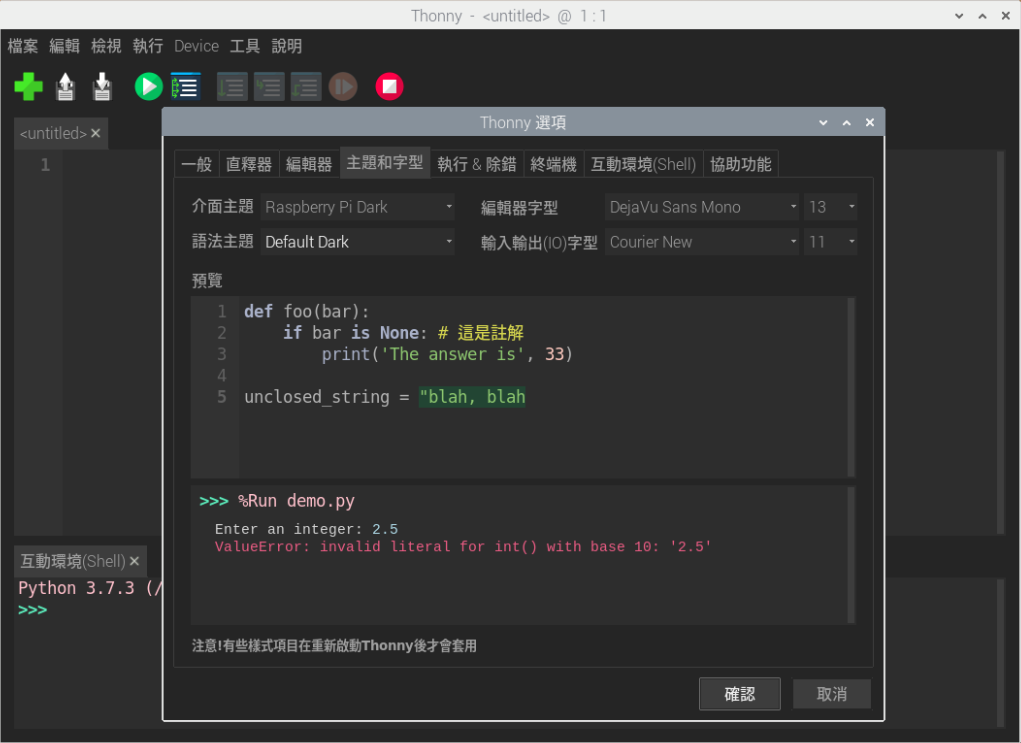Stop the backend with the red Stop icon
Screen dimensions: 1021x743
tap(389, 87)
